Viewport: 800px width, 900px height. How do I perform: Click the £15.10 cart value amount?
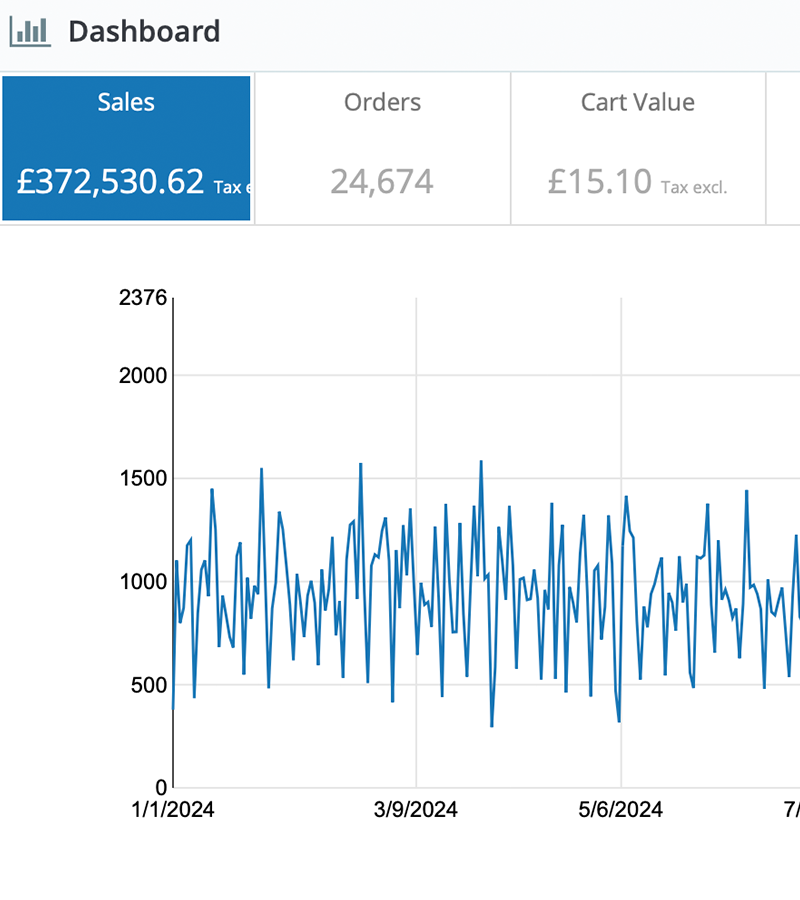[x=599, y=181]
